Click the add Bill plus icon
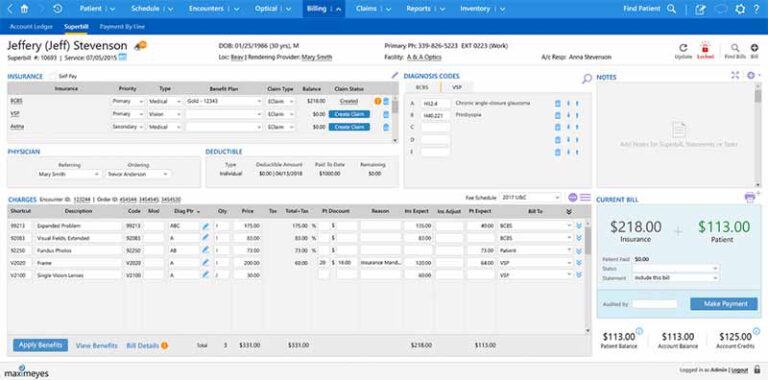The image size is (768, 380). coord(754,48)
